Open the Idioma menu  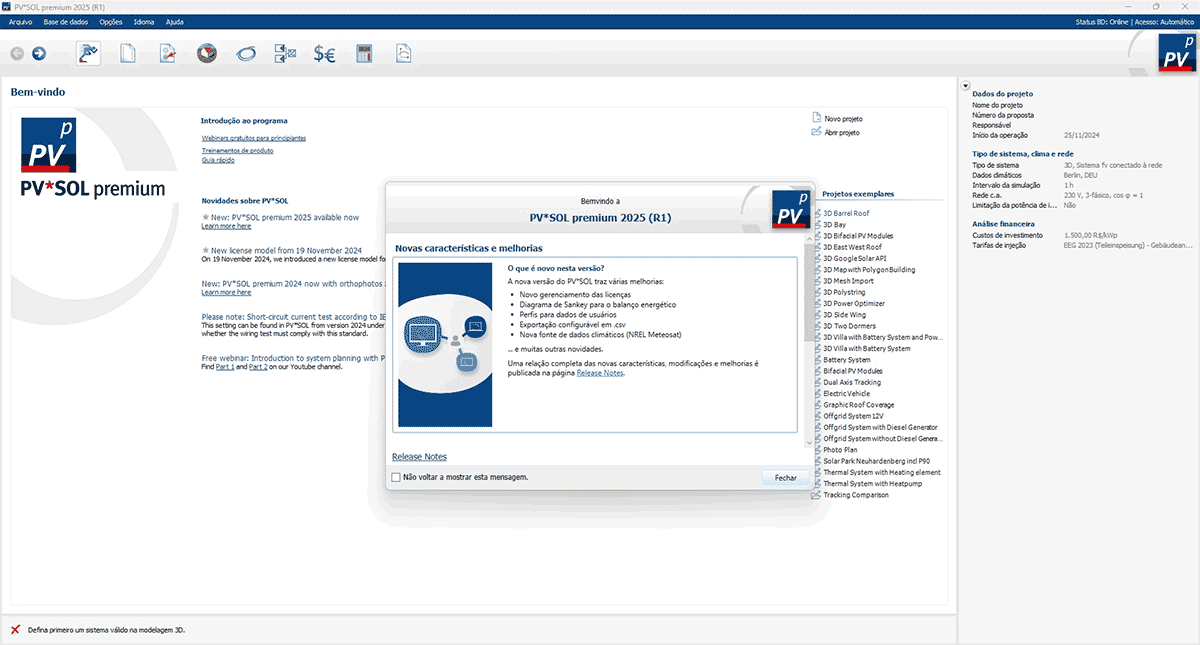click(143, 21)
